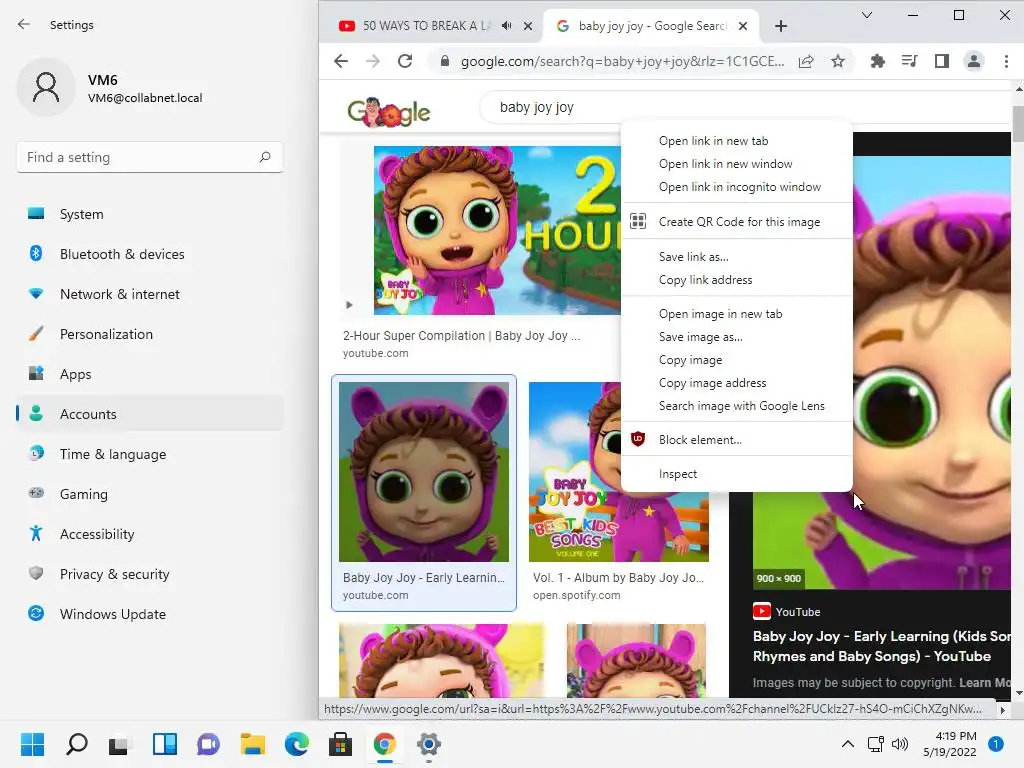
Task: Select Open image in new tab
Action: [x=737, y=314]
